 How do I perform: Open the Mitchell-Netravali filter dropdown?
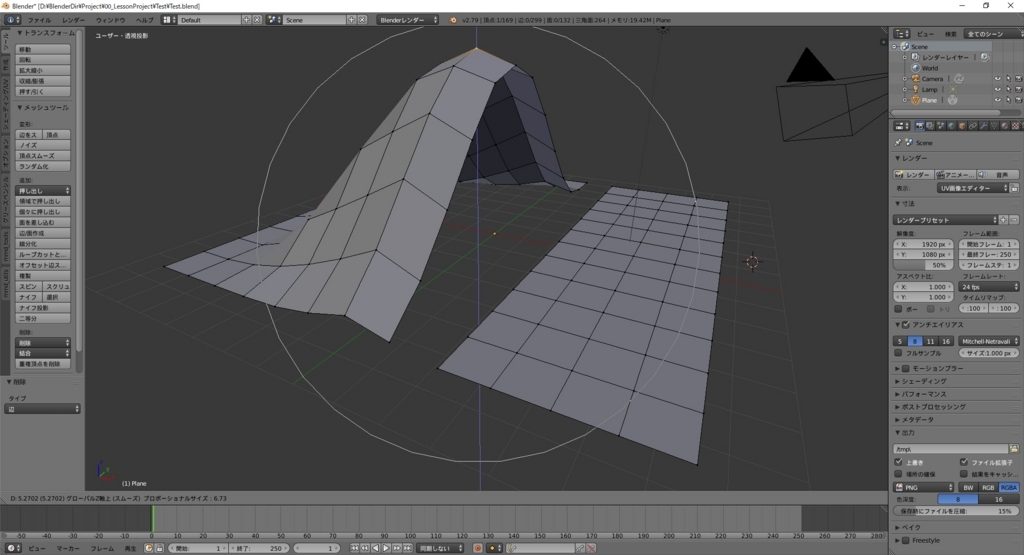coord(989,341)
